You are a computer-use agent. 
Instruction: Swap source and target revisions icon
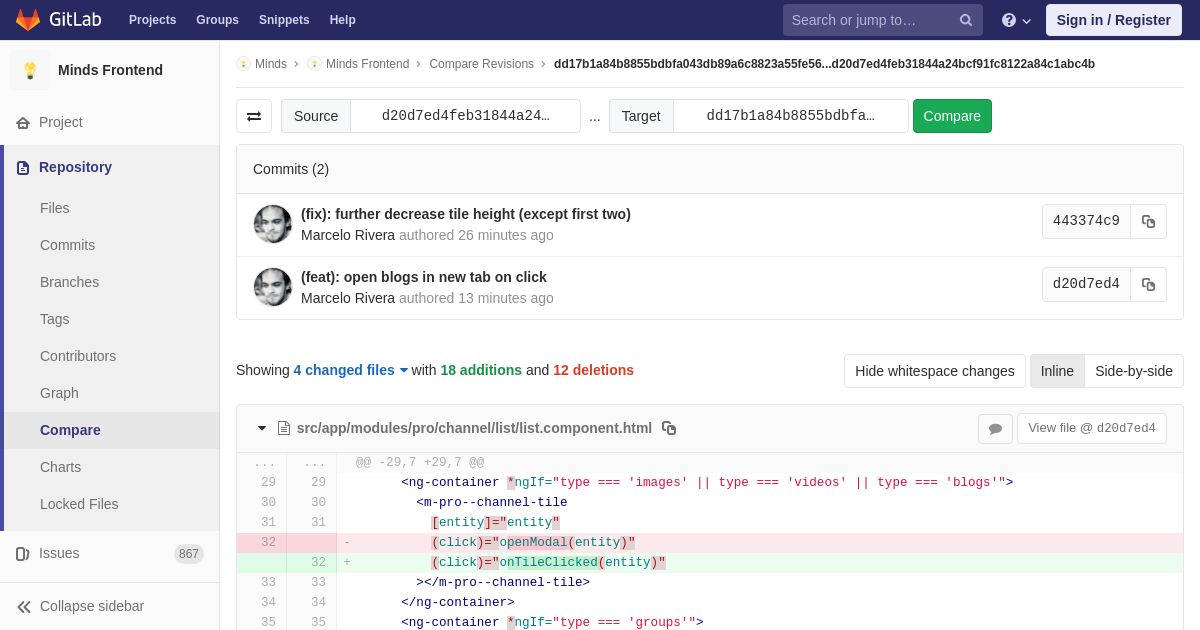(x=254, y=116)
